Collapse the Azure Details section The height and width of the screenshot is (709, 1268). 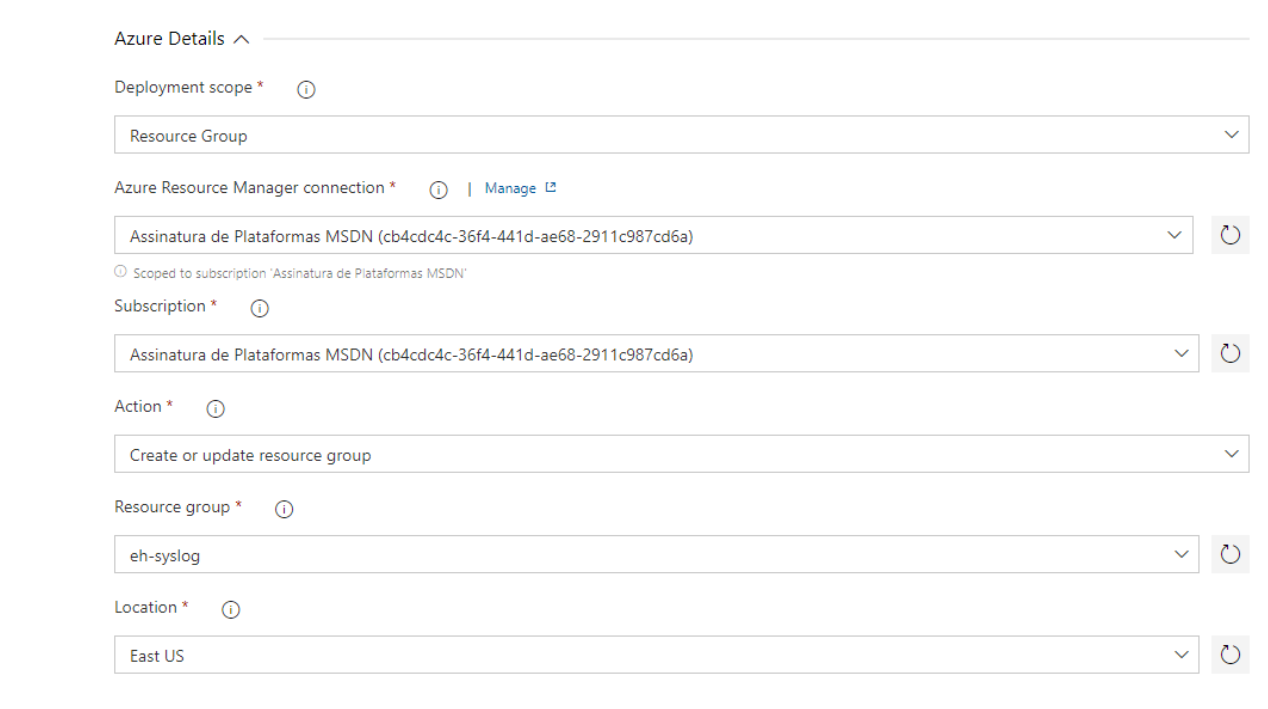[x=240, y=40]
